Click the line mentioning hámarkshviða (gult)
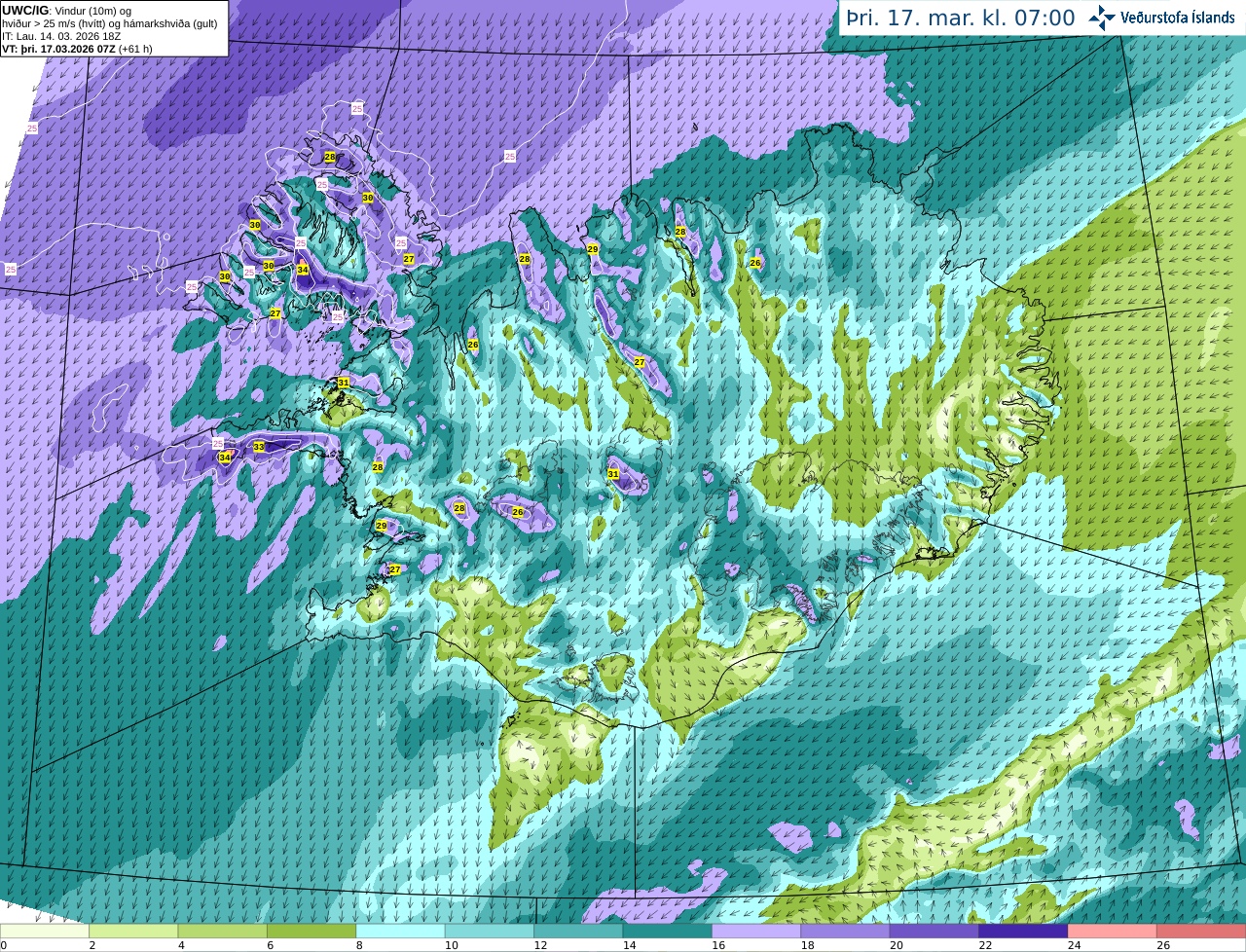 pos(109,23)
